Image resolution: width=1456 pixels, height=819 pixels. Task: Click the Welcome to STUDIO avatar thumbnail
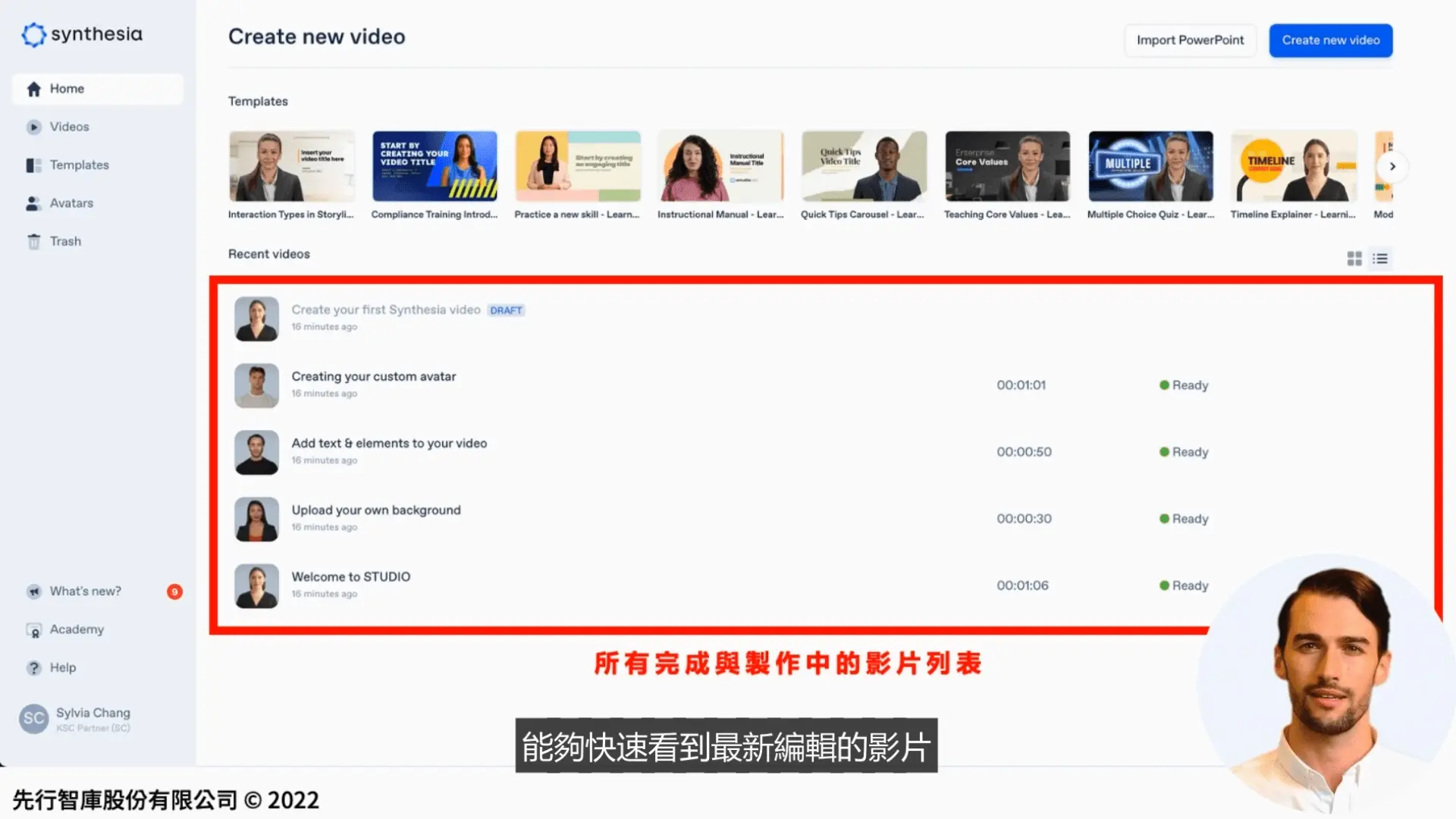coord(256,585)
